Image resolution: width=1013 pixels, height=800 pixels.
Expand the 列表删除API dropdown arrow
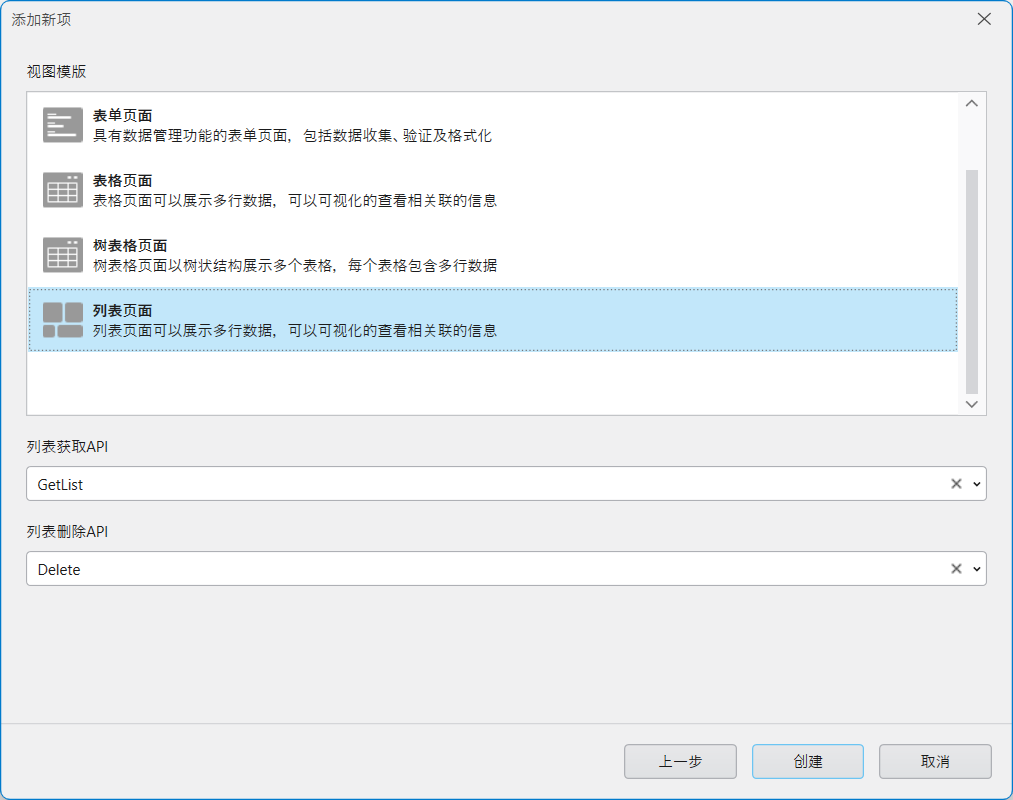coord(977,569)
